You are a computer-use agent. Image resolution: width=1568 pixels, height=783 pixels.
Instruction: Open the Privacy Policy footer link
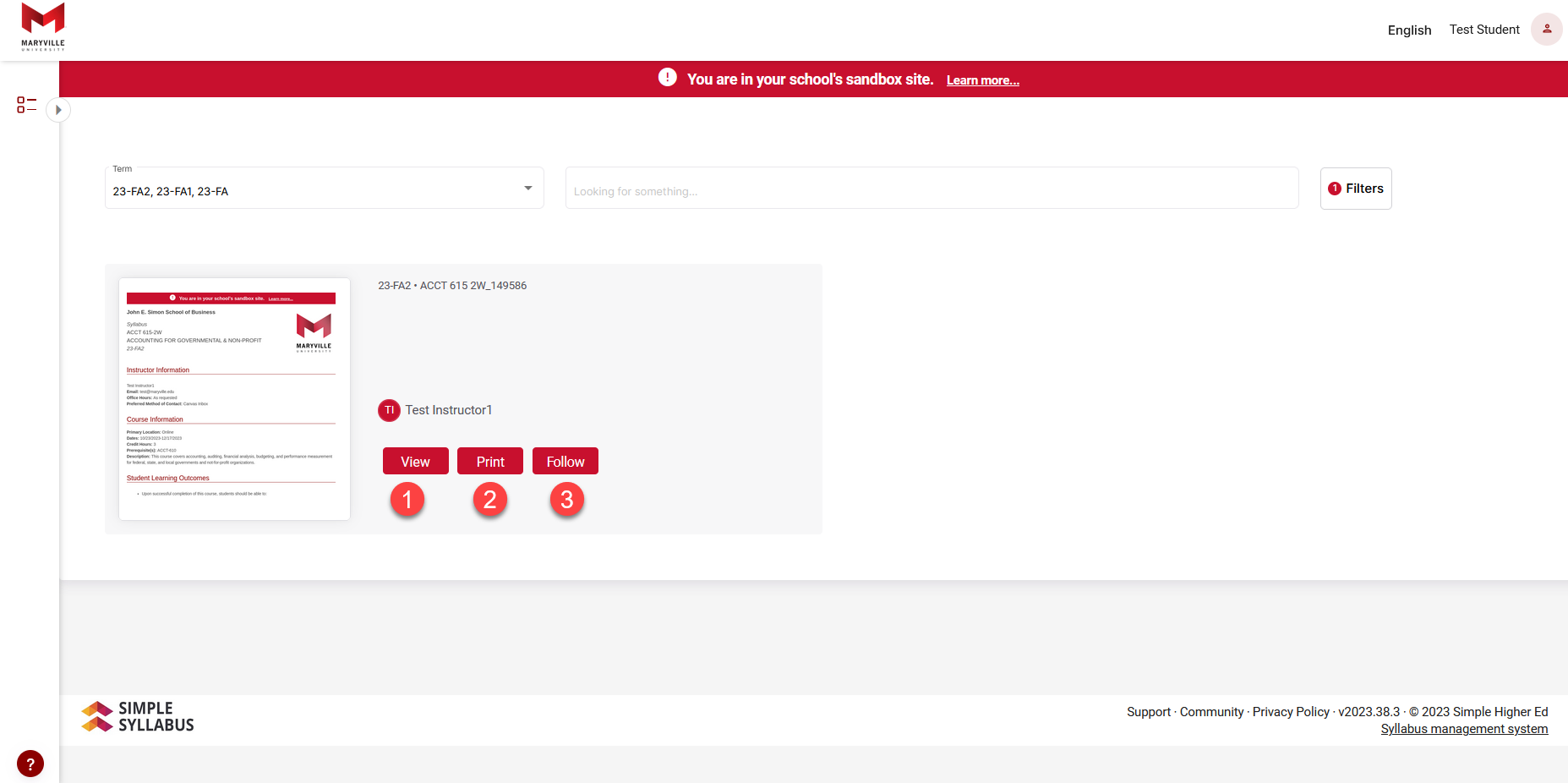click(x=1291, y=712)
